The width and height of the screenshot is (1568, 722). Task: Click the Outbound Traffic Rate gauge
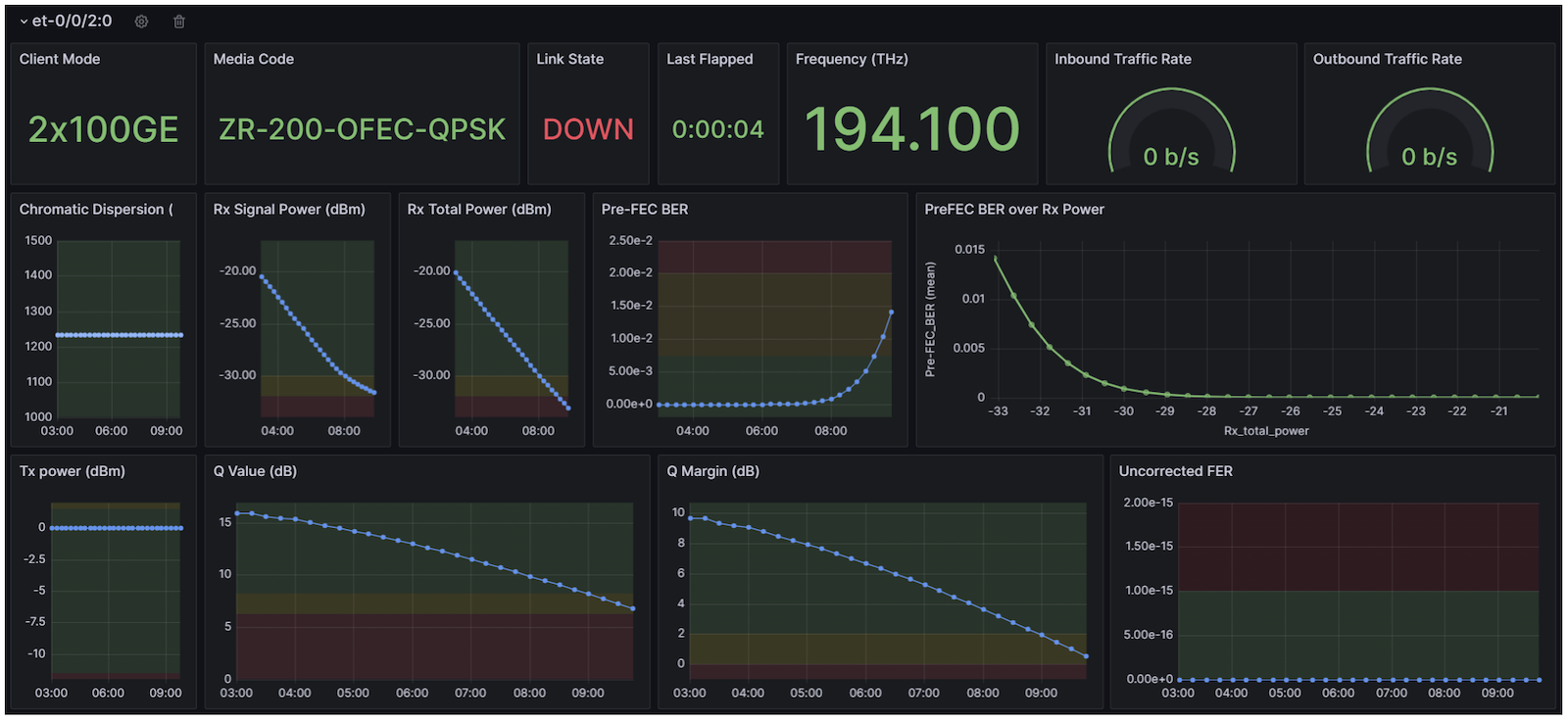1430,131
